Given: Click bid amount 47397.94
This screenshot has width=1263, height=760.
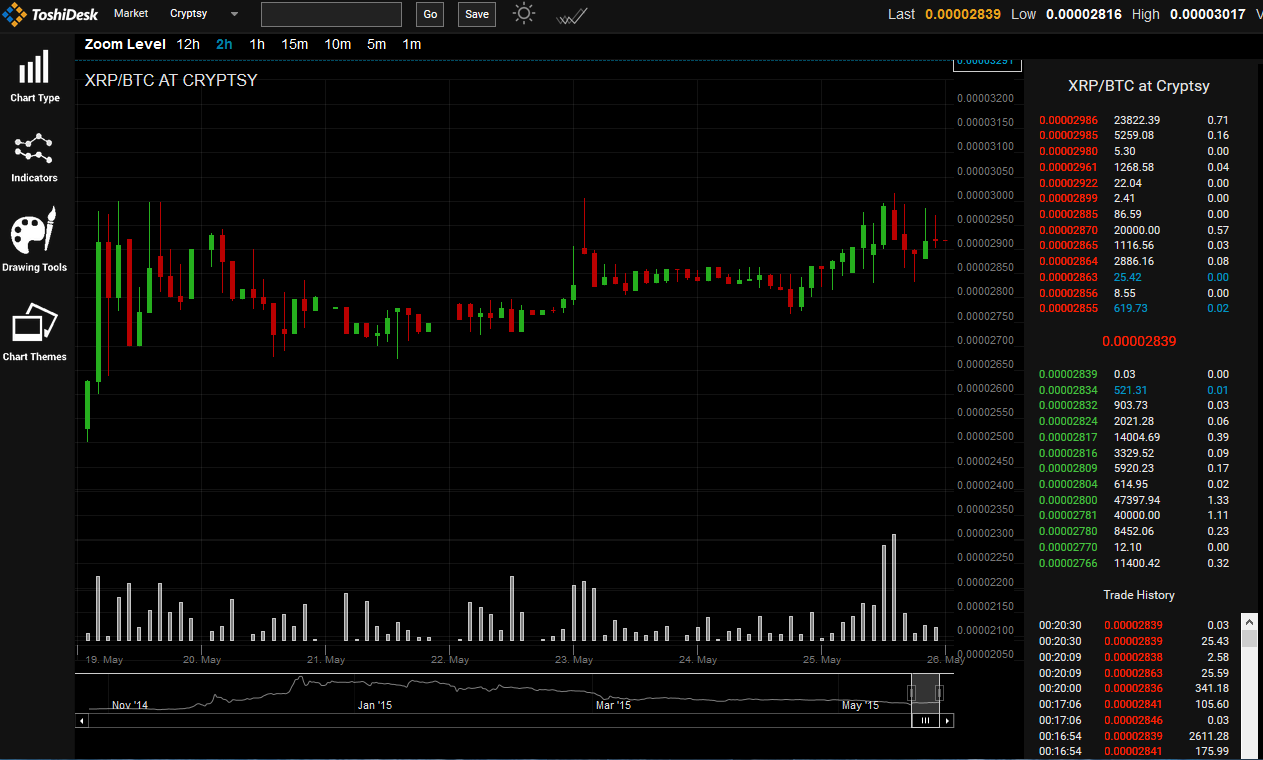Looking at the screenshot, I should click(1137, 500).
